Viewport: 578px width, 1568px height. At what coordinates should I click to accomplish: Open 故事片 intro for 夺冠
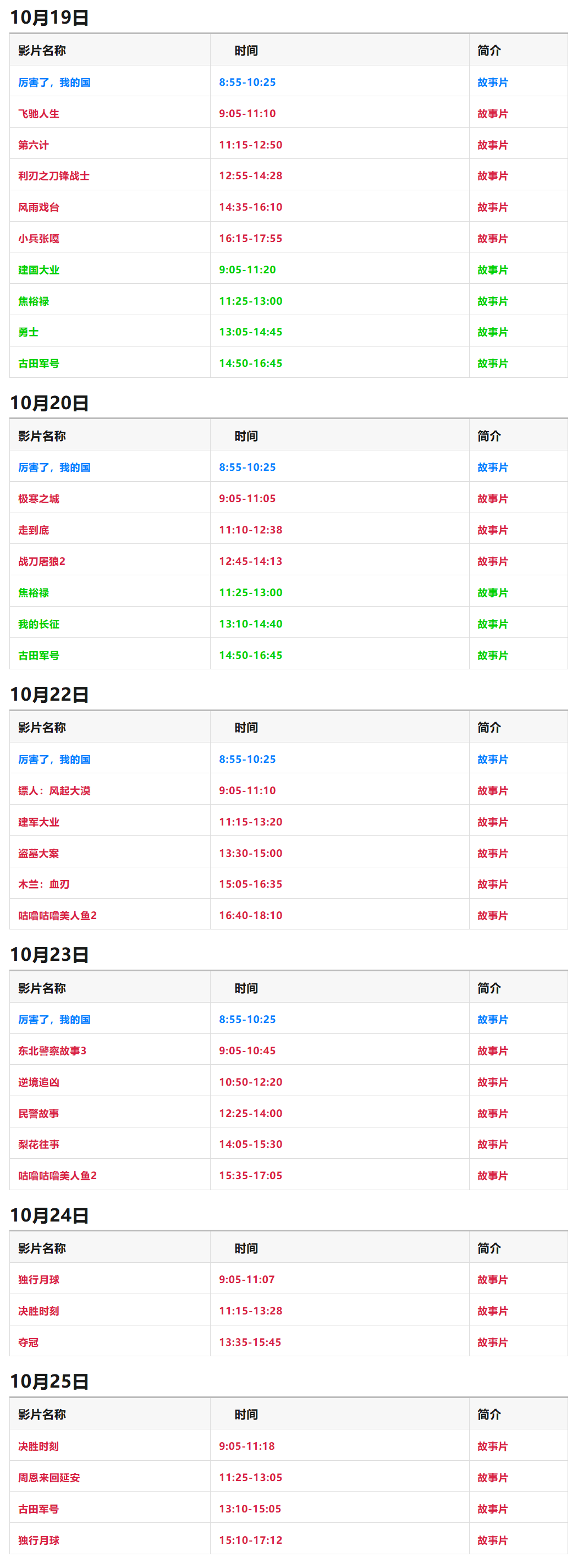(493, 1342)
